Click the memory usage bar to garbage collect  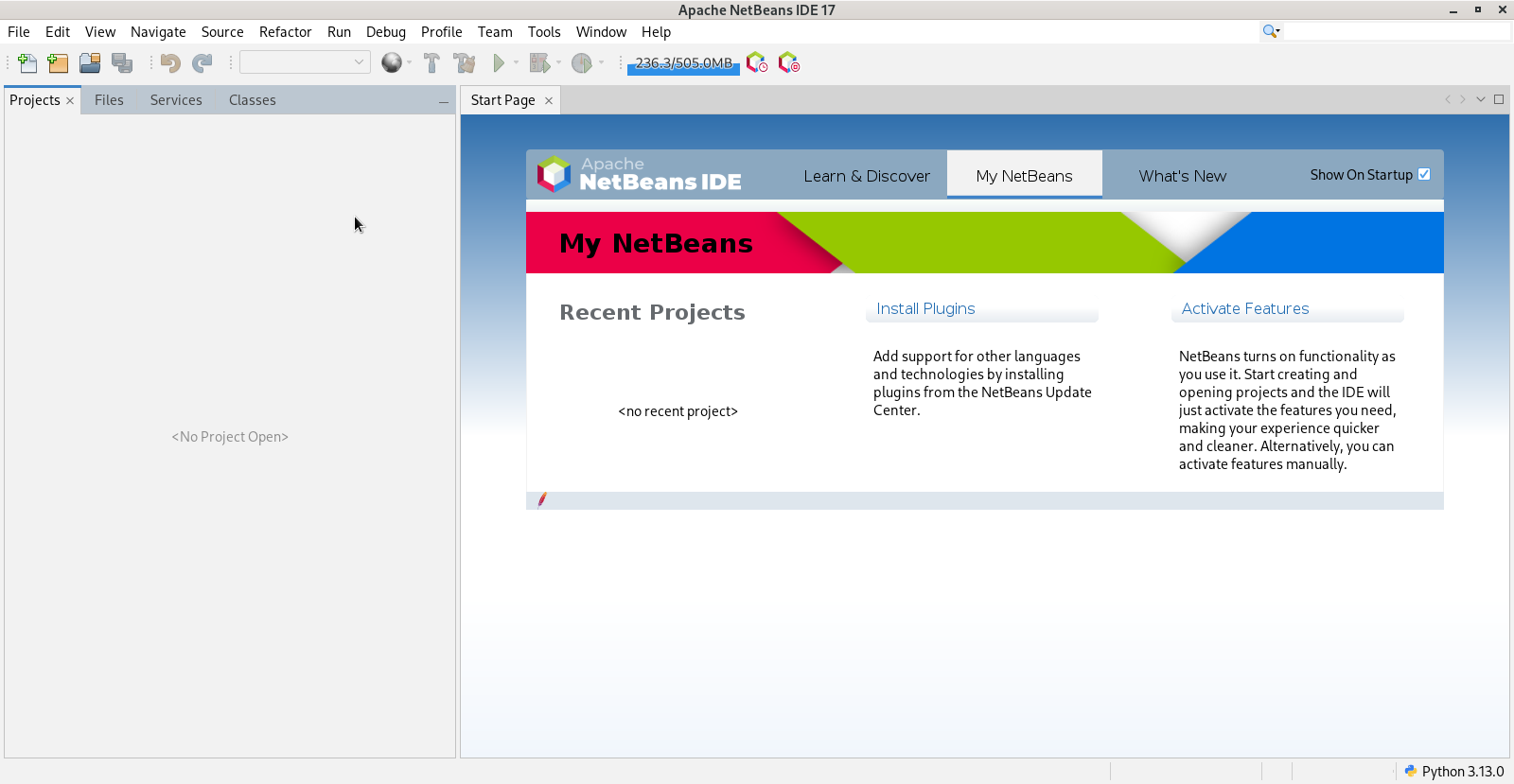point(683,63)
